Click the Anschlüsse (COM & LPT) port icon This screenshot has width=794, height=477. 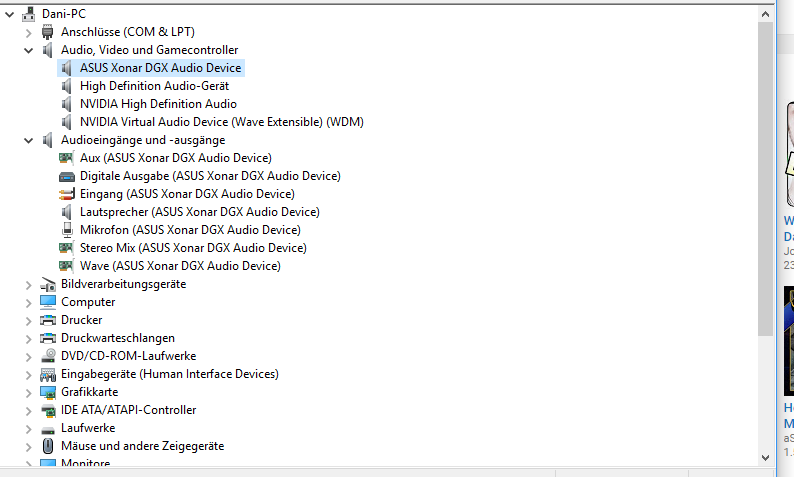tap(48, 32)
